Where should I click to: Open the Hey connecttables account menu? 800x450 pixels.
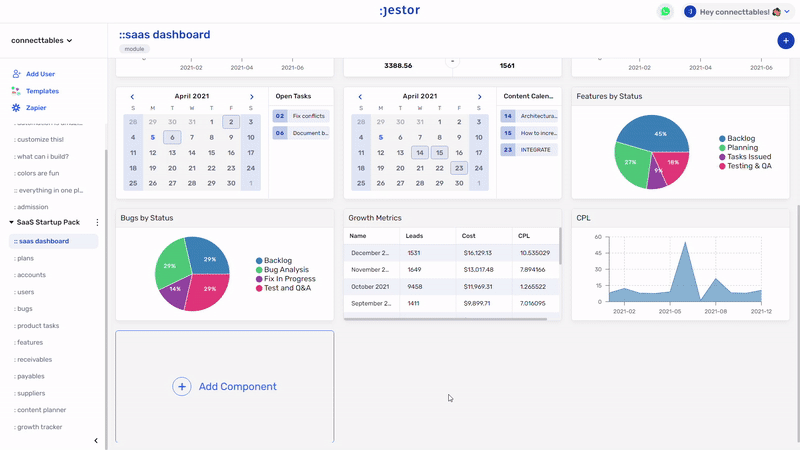point(738,12)
